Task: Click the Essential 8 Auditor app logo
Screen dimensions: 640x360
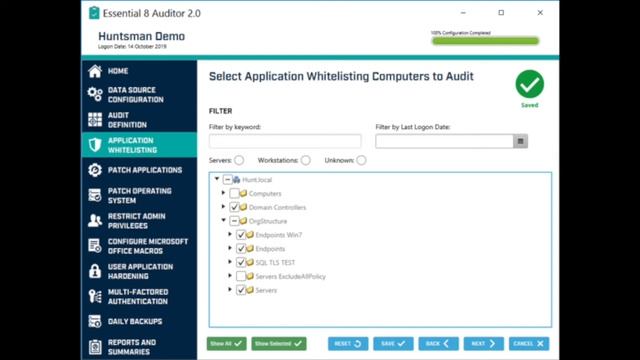Action: tap(94, 13)
